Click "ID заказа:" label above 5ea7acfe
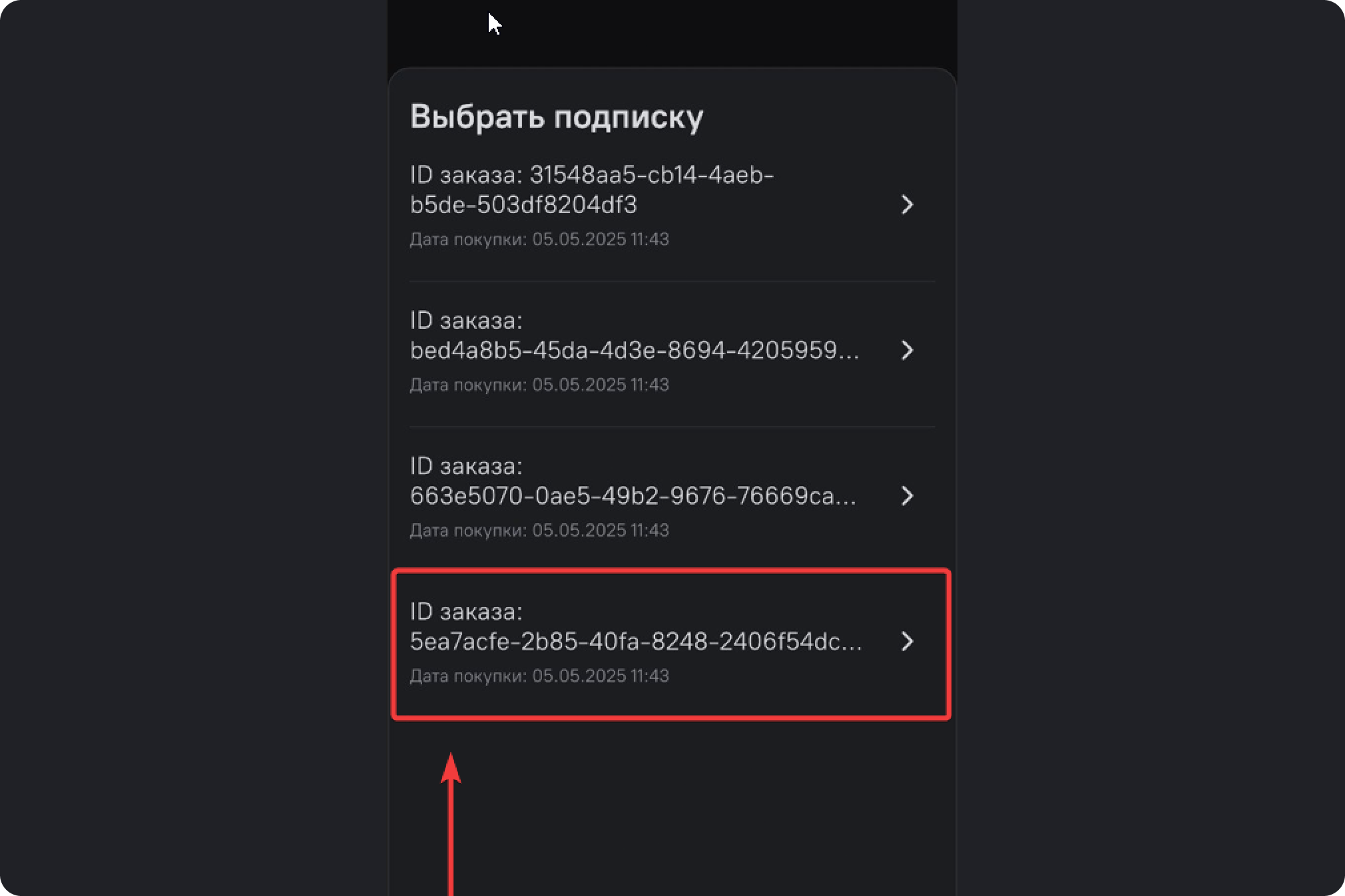The height and width of the screenshot is (896, 1345). coord(466,612)
